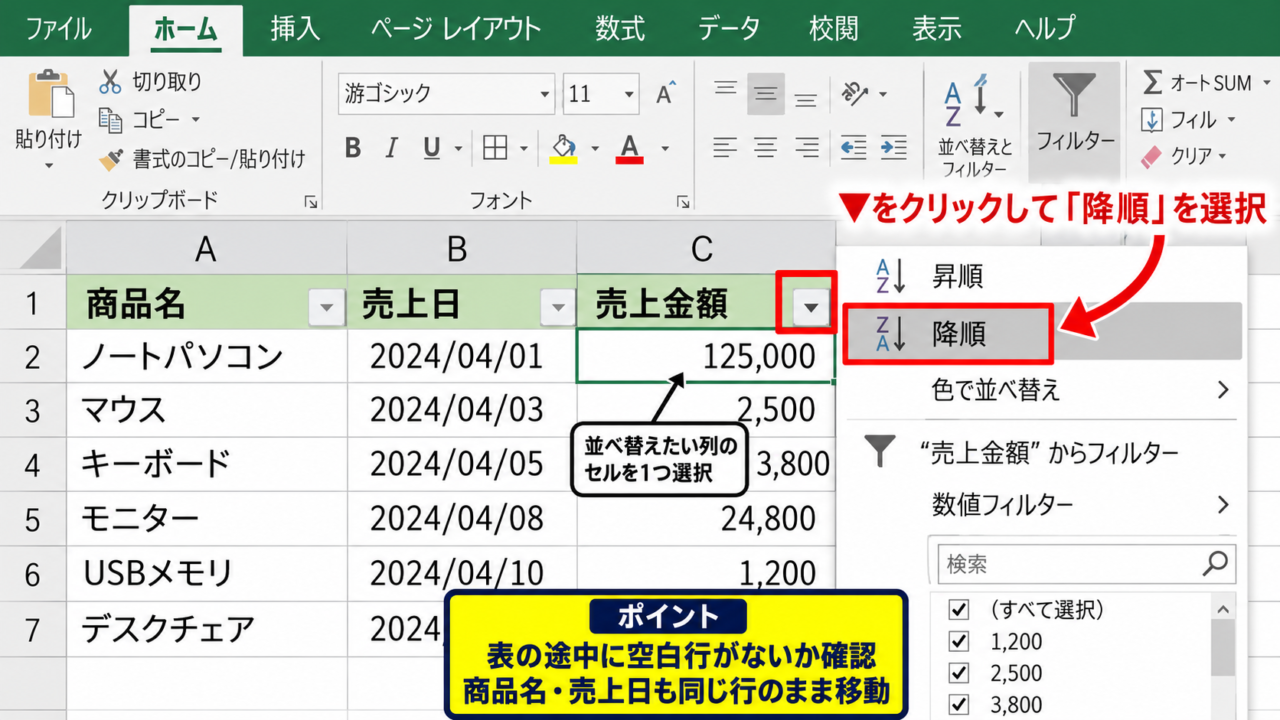The height and width of the screenshot is (720, 1280).
Task: Click the Cut (切り取り) scissors icon
Action: pos(110,82)
